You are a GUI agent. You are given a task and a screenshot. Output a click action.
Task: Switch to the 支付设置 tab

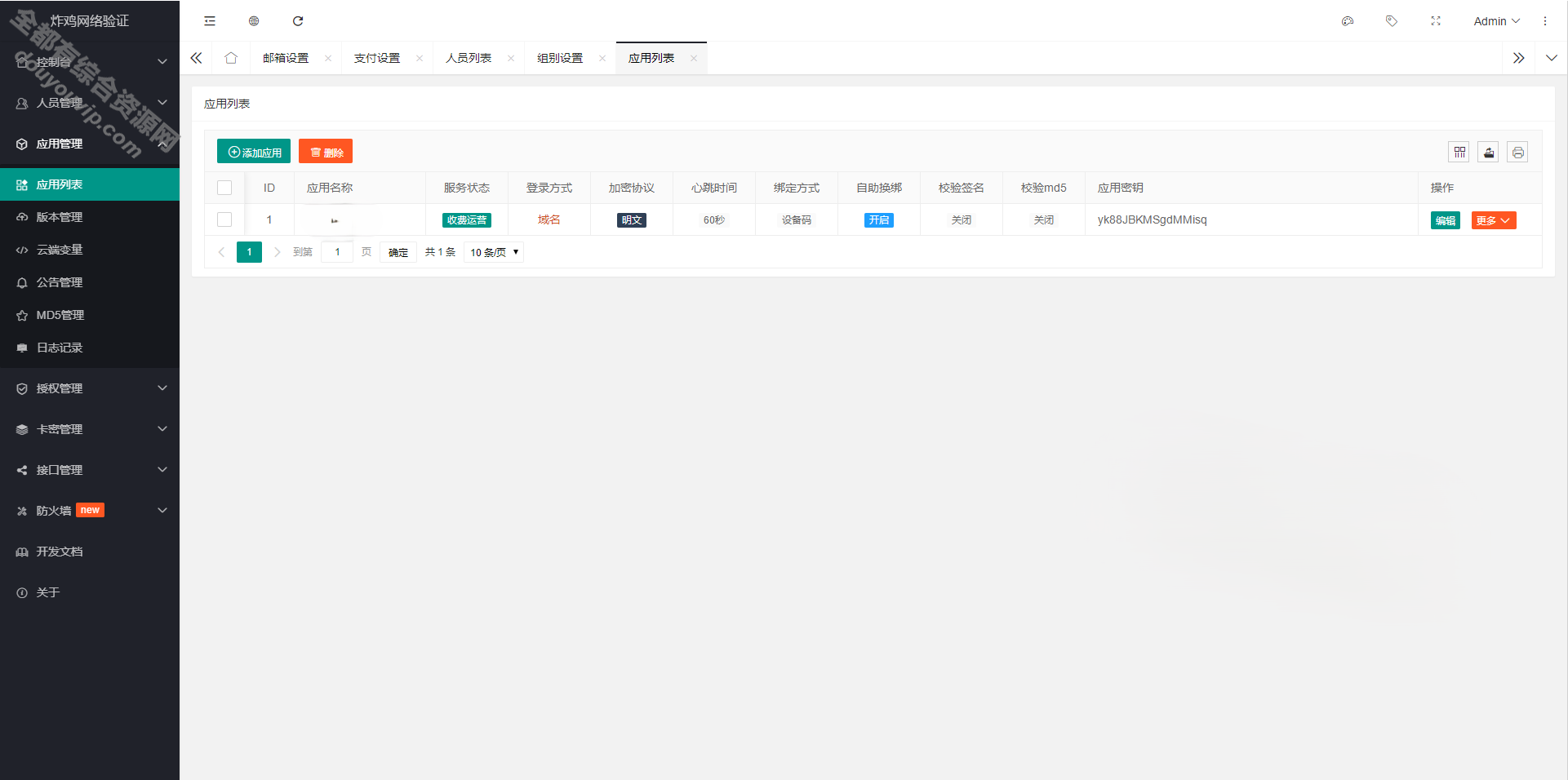[377, 58]
